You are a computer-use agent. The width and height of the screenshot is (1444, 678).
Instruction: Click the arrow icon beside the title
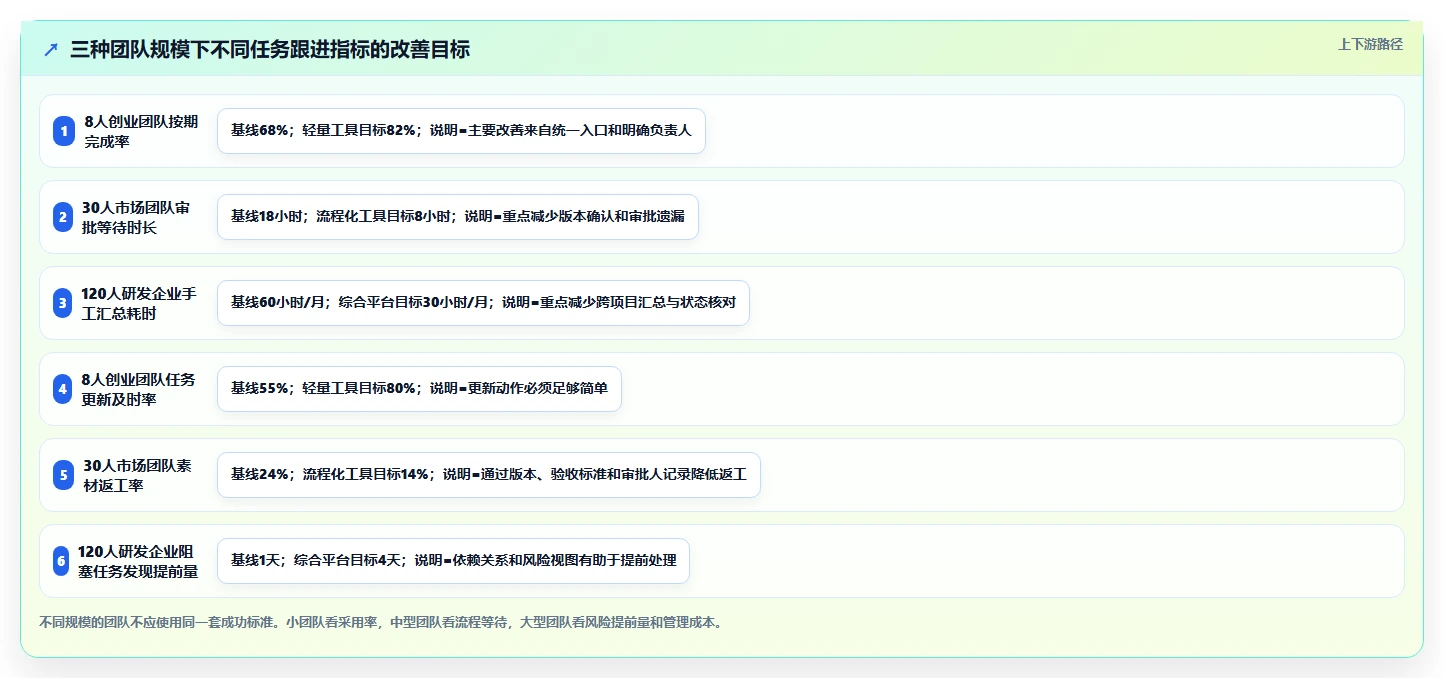point(51,50)
